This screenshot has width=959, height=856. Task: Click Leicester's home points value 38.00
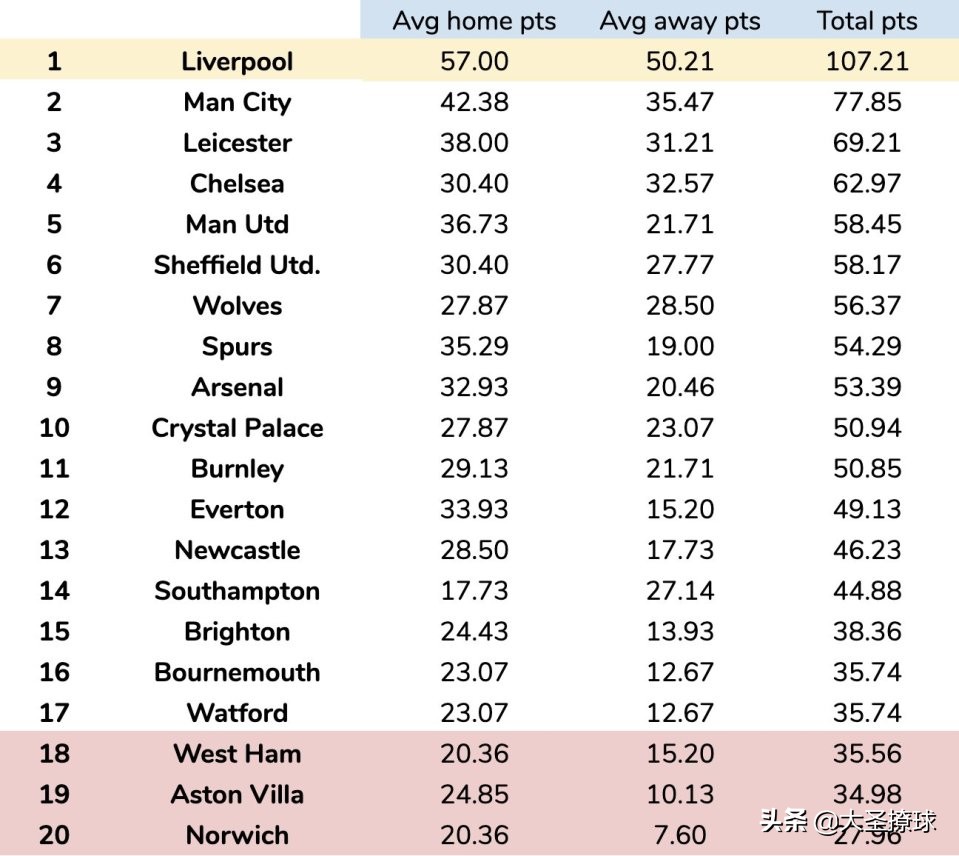[474, 143]
